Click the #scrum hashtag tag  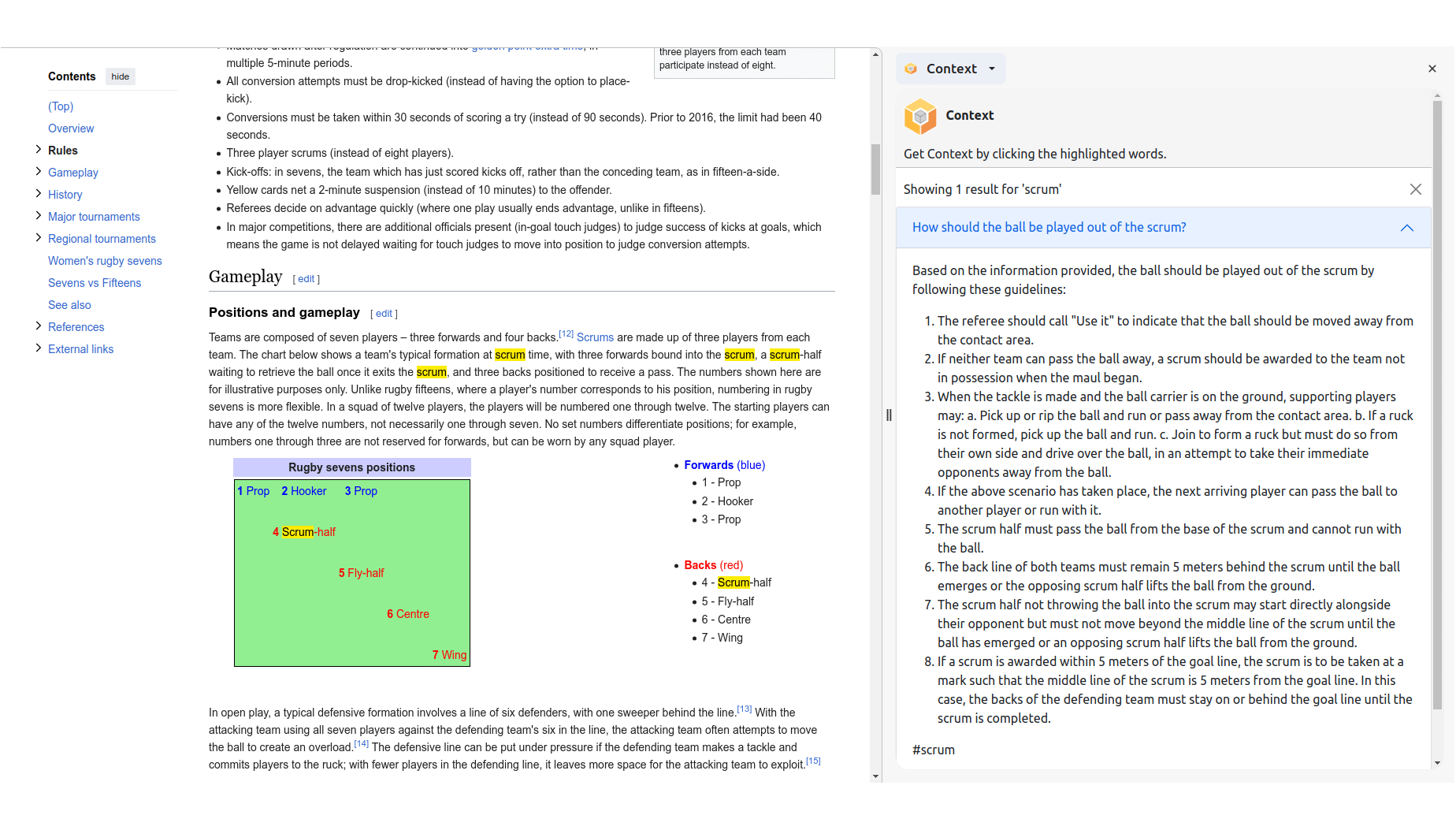(x=934, y=750)
